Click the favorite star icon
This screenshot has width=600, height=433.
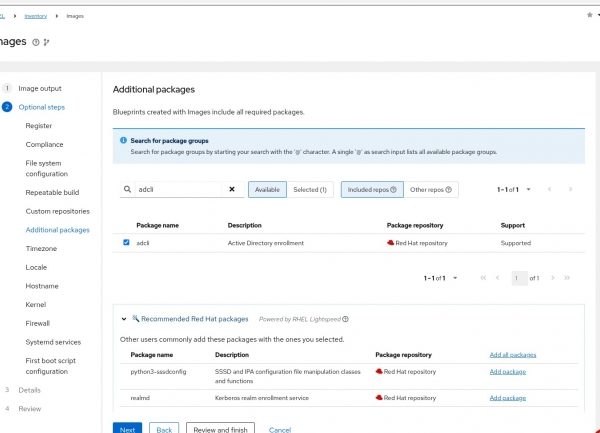click(x=590, y=15)
